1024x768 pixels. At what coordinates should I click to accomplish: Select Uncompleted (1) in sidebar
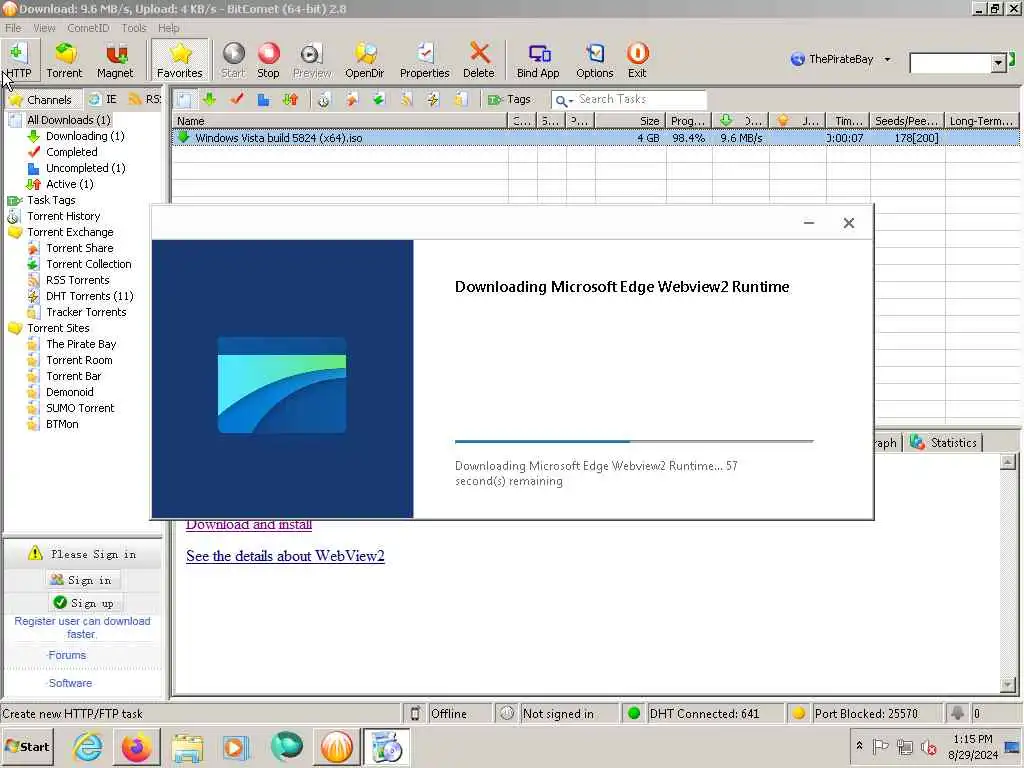click(x=86, y=168)
